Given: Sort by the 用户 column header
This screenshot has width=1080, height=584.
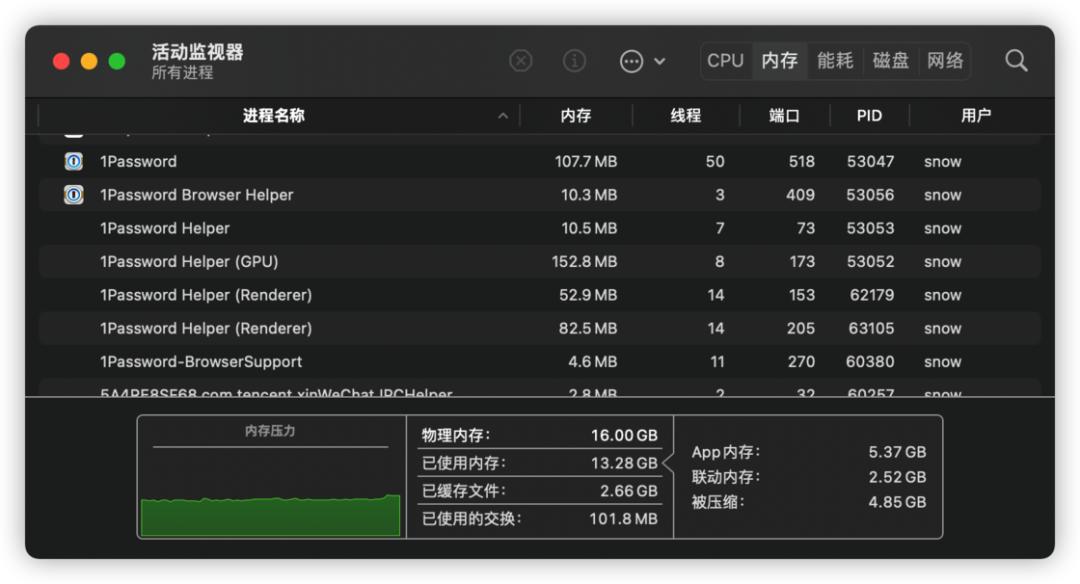Looking at the screenshot, I should click(976, 116).
